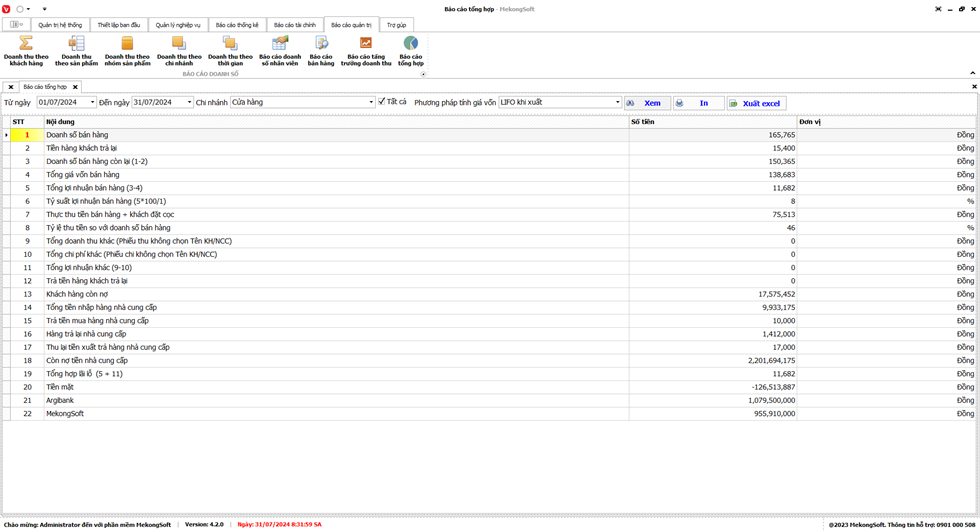Open the application menu button left of Quản trị hệ thống
This screenshot has height=531, width=980.
coord(17,24)
